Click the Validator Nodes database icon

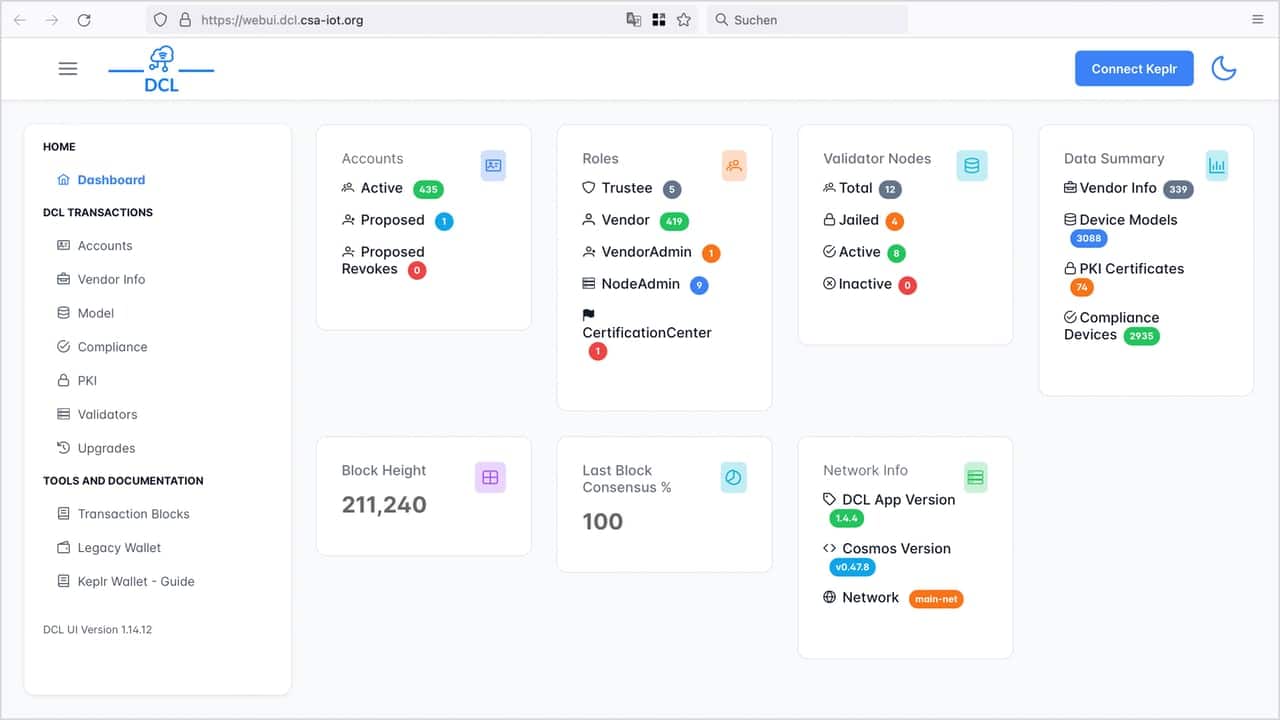(x=971, y=166)
